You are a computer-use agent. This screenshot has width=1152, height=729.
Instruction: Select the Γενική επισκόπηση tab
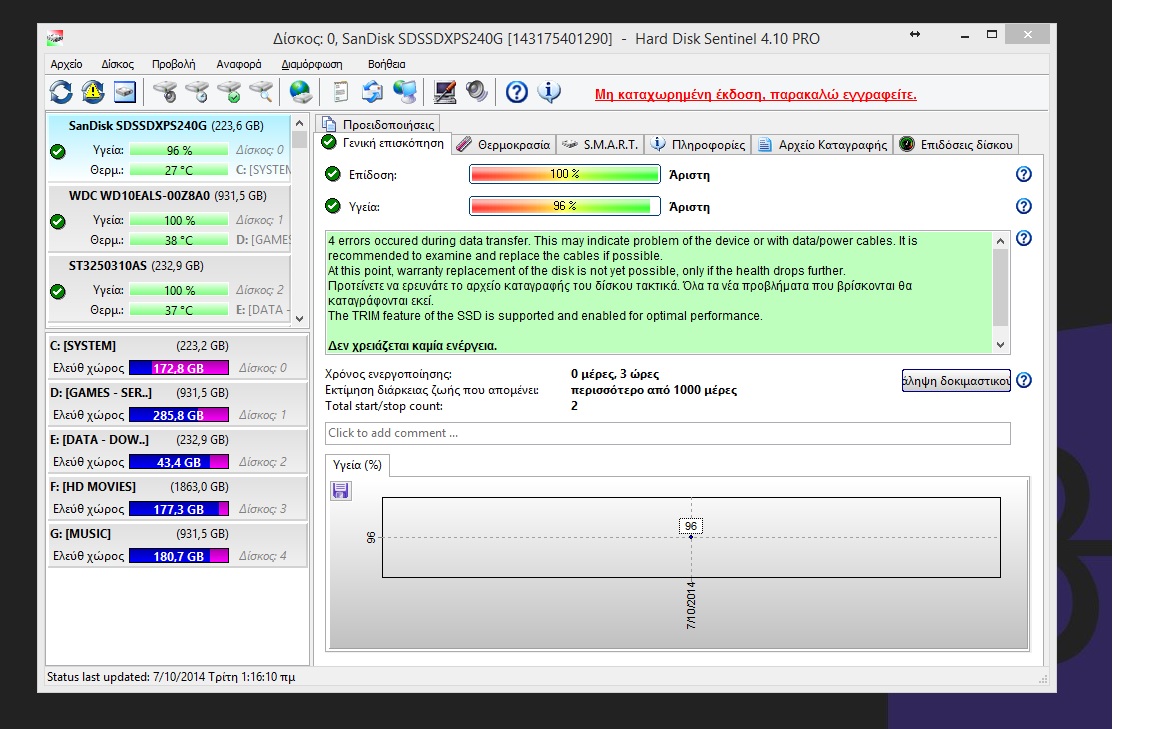384,143
